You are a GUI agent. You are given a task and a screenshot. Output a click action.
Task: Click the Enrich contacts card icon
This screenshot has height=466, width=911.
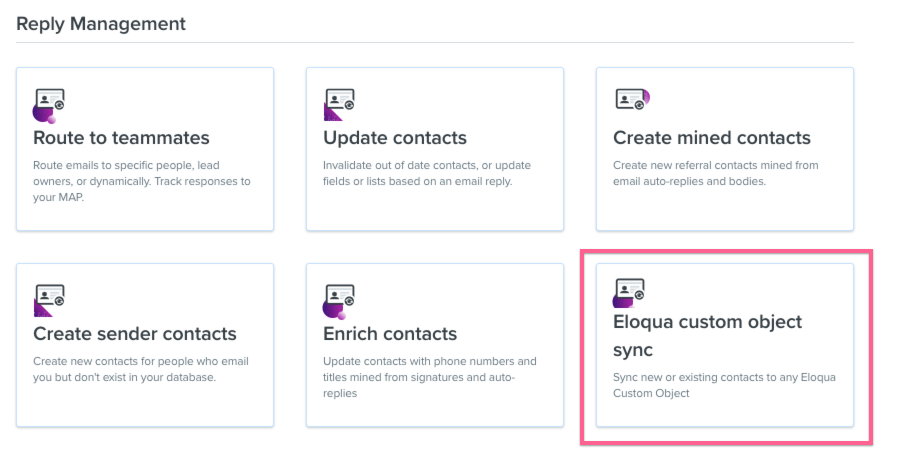tap(339, 302)
